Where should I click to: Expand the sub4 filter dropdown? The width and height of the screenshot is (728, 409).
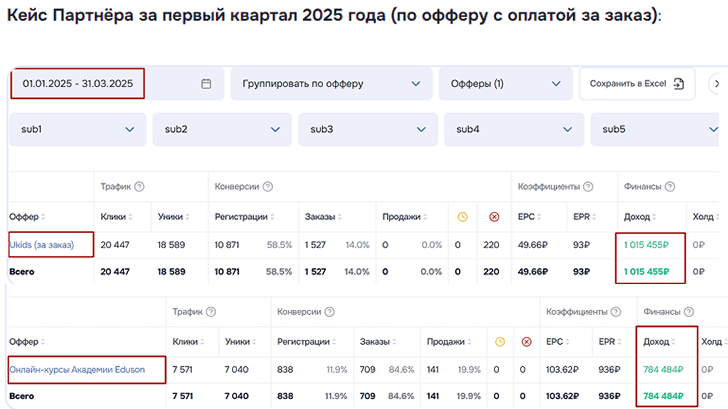click(514, 130)
